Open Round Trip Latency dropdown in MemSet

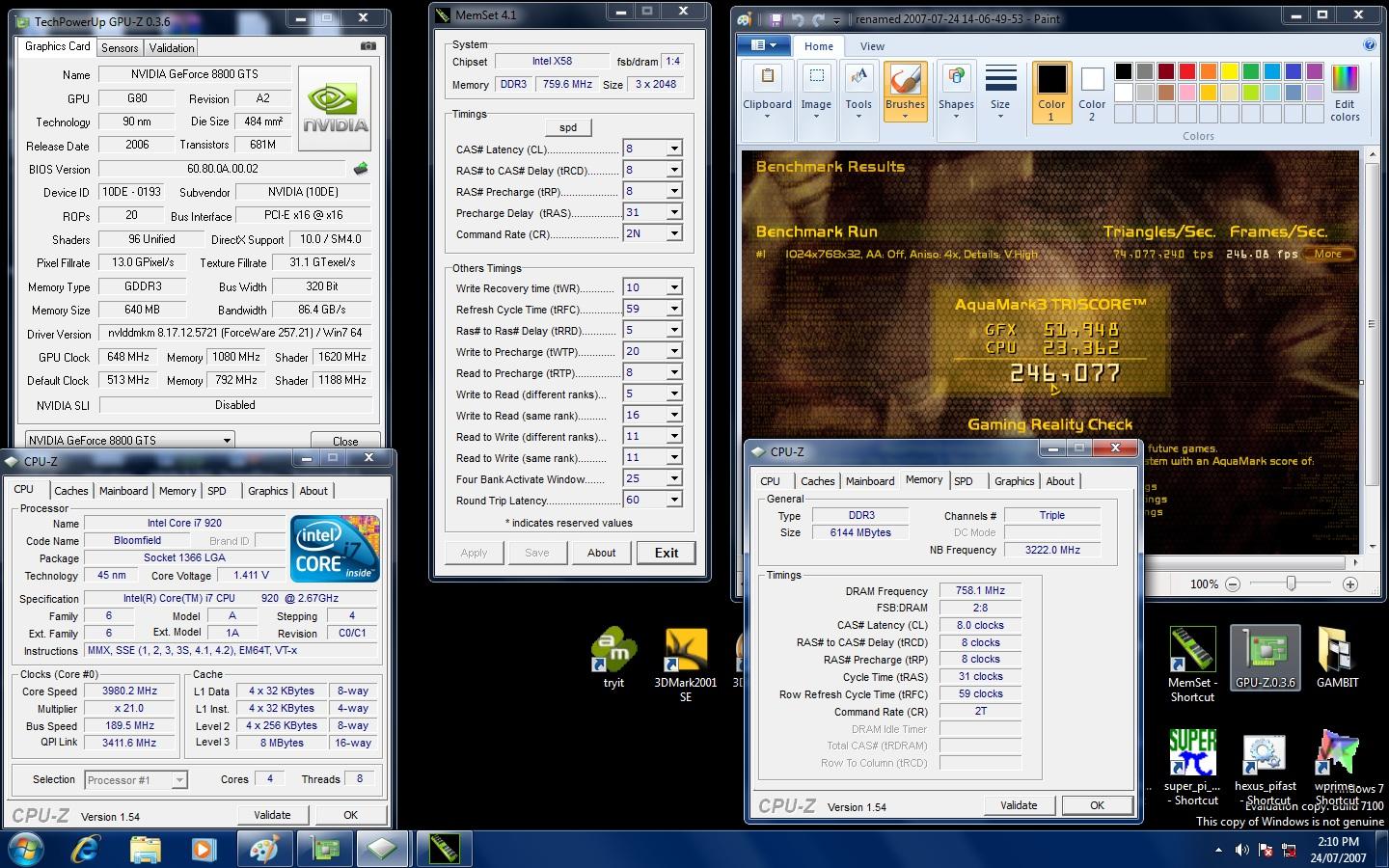pos(674,500)
